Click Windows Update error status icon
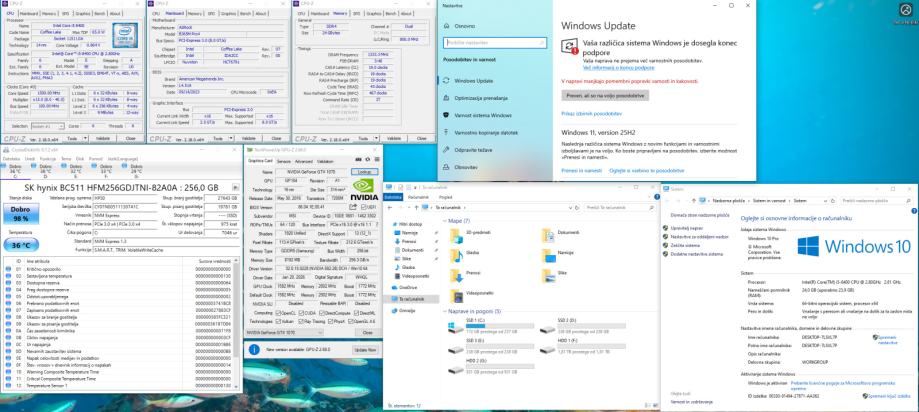919x412 pixels. pos(569,46)
